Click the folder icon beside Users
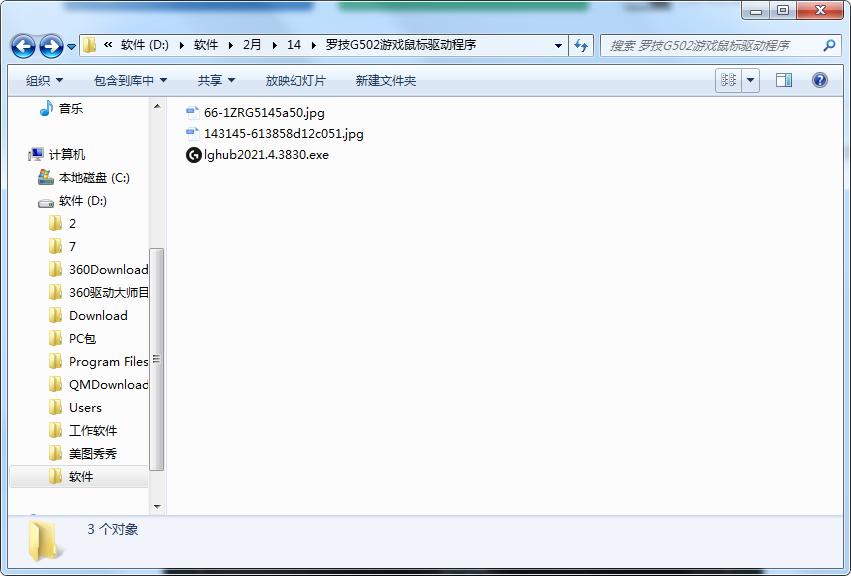Image resolution: width=851 pixels, height=576 pixels. [55, 407]
